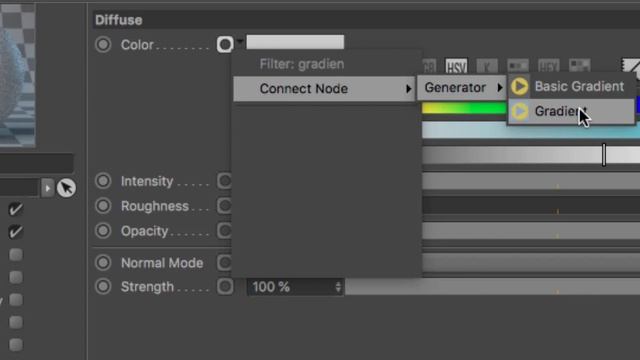Choose Connect Node in the context menu
Image resolution: width=640 pixels, height=360 pixels.
[324, 89]
